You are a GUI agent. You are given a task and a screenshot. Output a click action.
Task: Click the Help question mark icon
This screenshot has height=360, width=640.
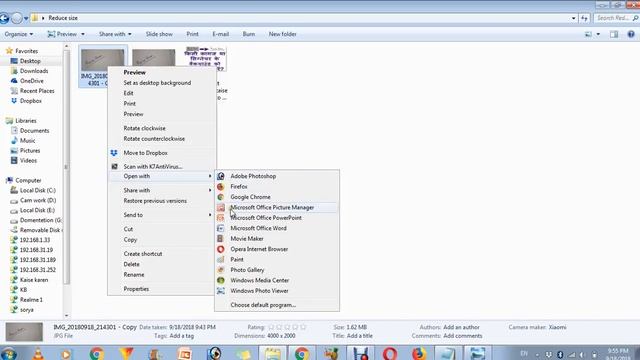631,34
